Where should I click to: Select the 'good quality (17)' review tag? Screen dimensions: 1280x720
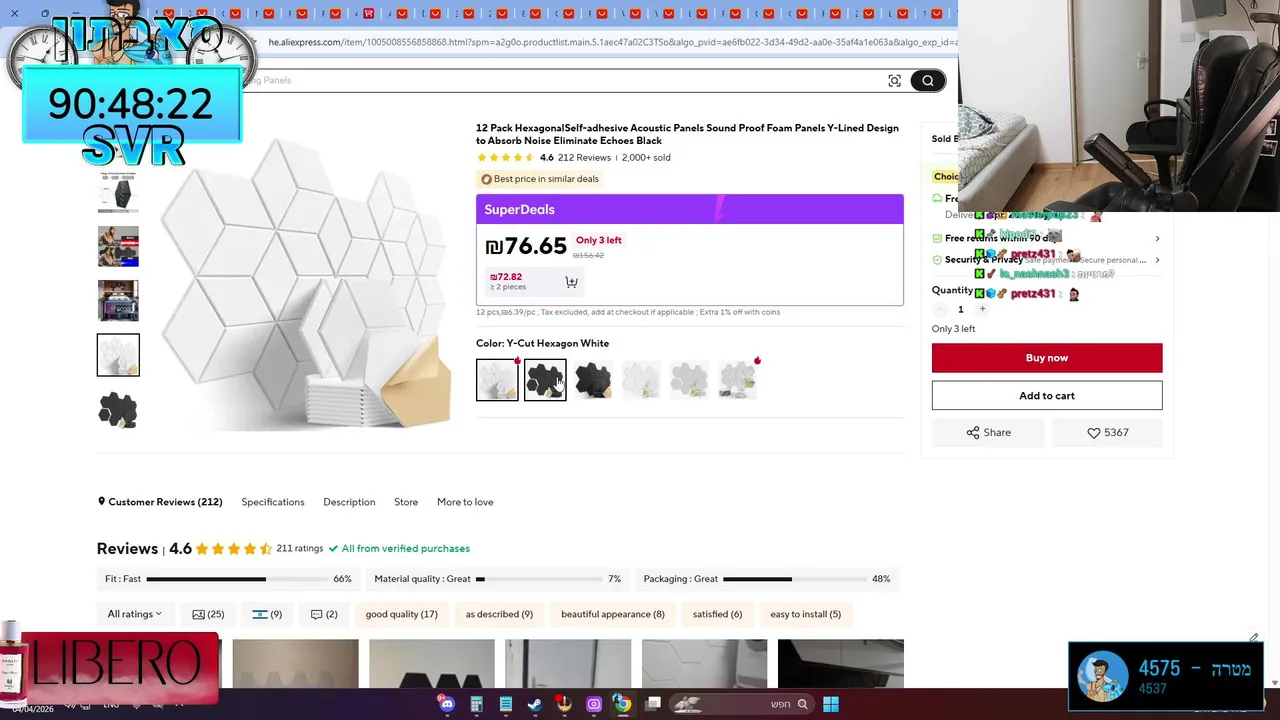pos(402,614)
